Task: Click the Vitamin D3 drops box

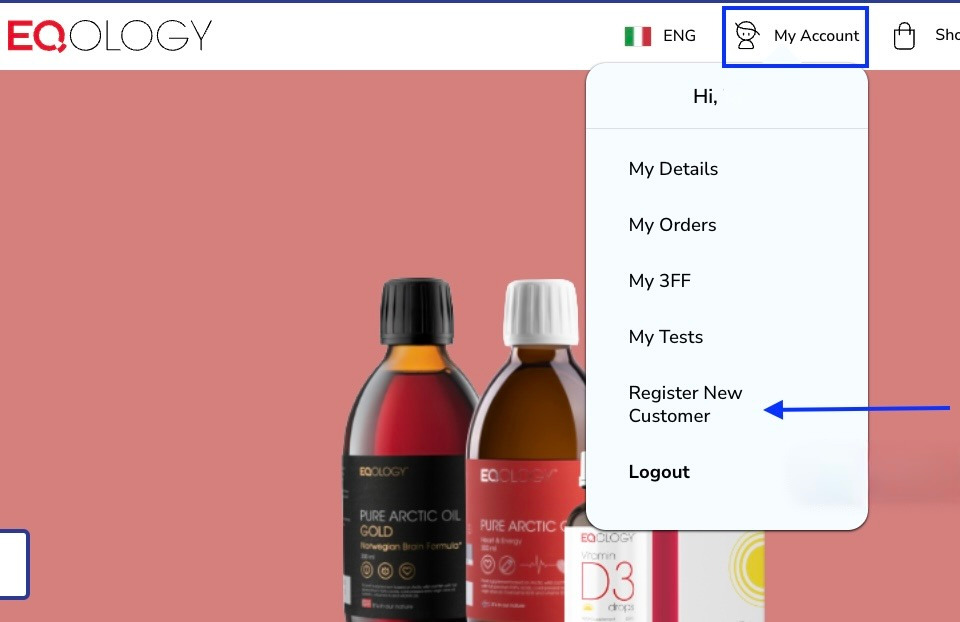Action: click(x=664, y=575)
